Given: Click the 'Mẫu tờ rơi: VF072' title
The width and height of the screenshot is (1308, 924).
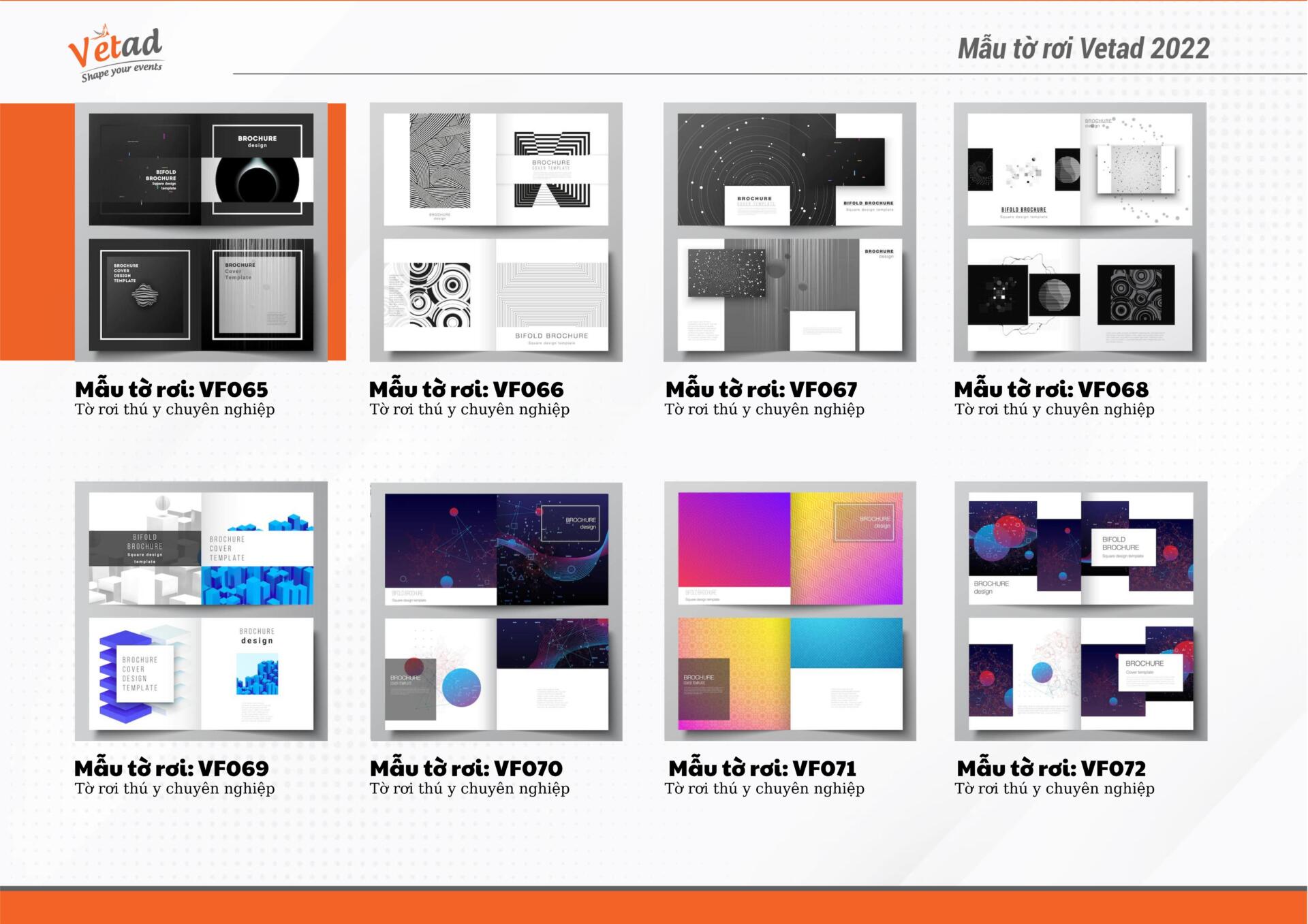Looking at the screenshot, I should click(1051, 769).
